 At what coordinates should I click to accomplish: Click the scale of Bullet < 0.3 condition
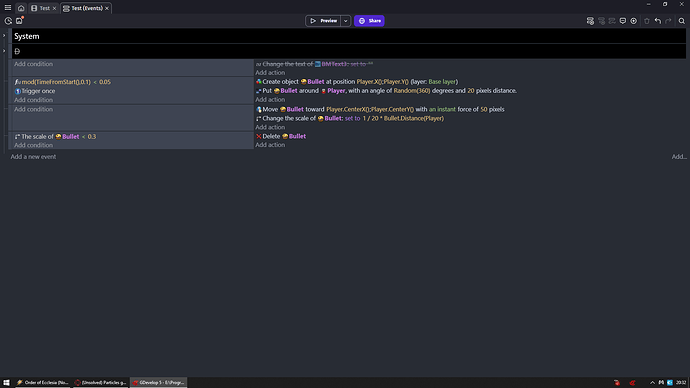click(x=55, y=136)
